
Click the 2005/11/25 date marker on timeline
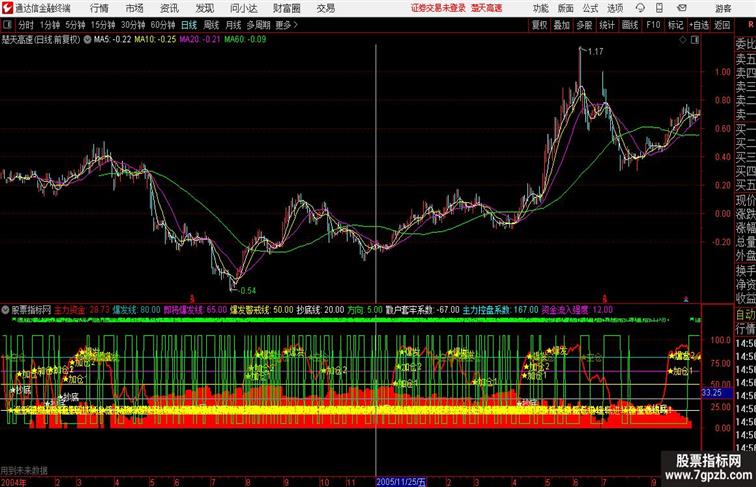click(401, 482)
